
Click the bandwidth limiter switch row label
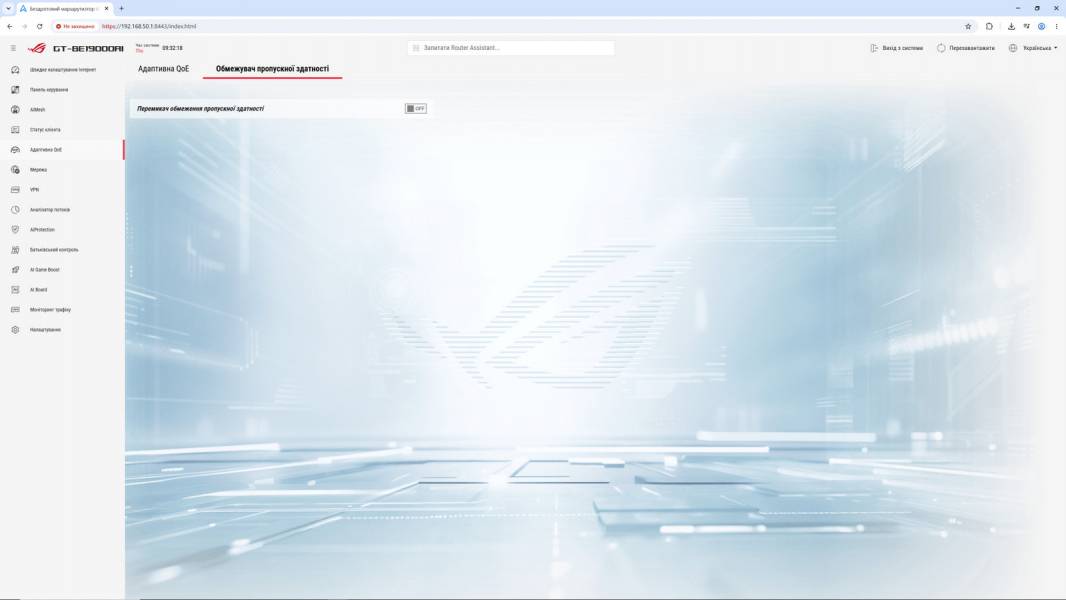(x=201, y=109)
